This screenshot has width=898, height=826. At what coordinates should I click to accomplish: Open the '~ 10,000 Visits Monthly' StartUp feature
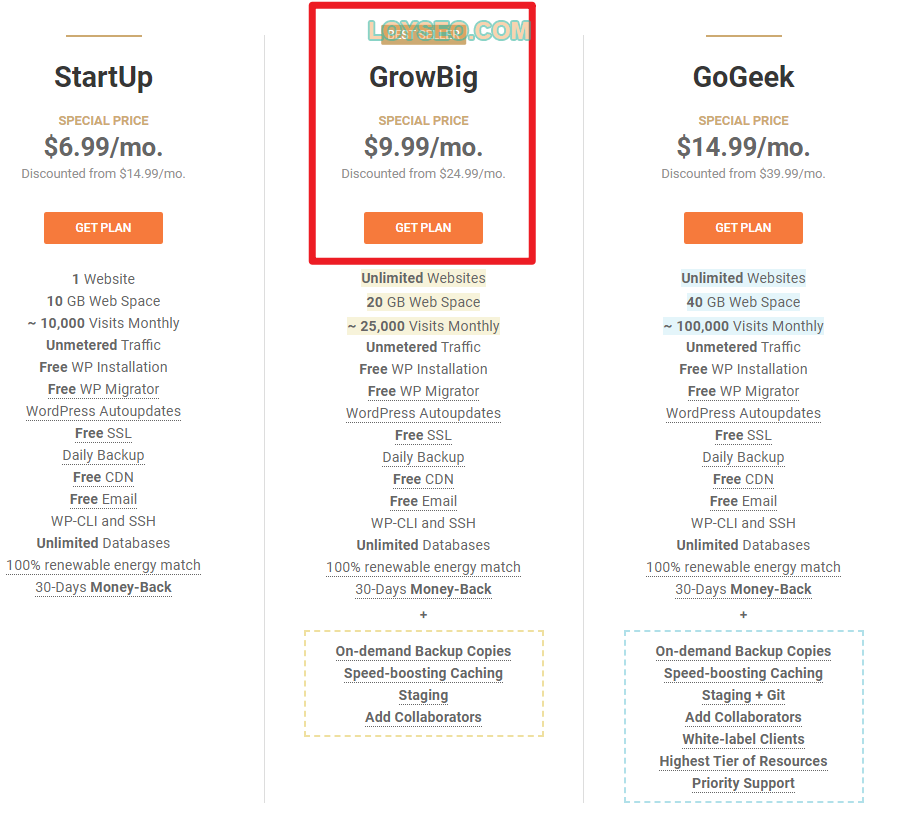pos(103,323)
